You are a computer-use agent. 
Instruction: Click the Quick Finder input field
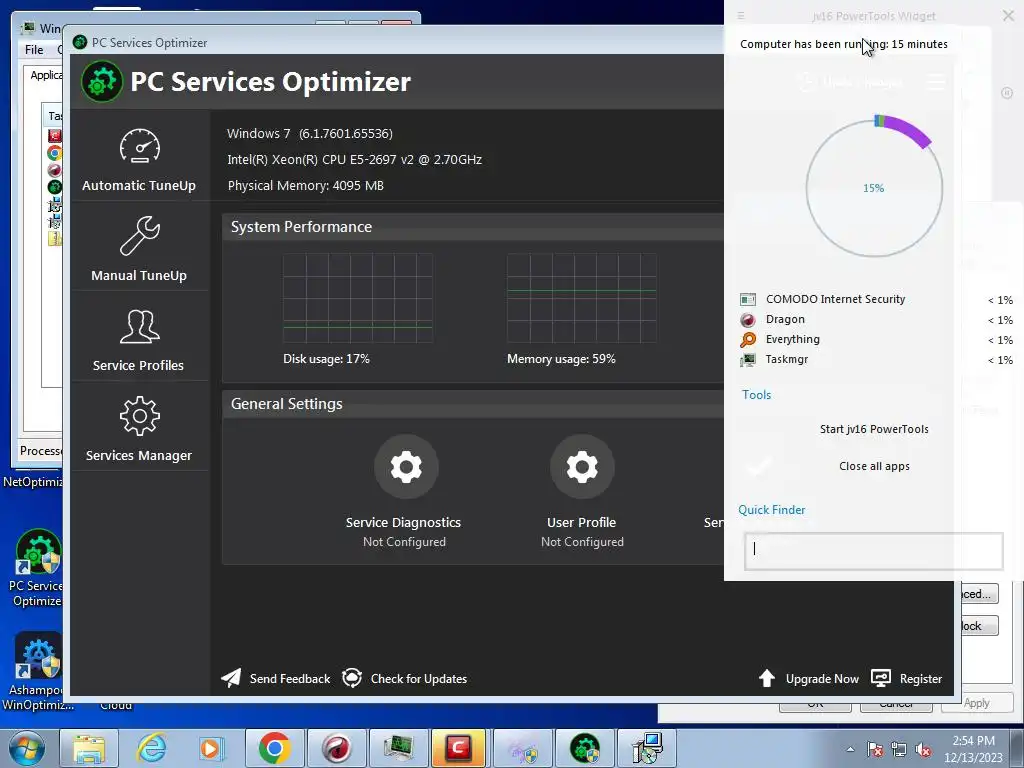tap(874, 551)
